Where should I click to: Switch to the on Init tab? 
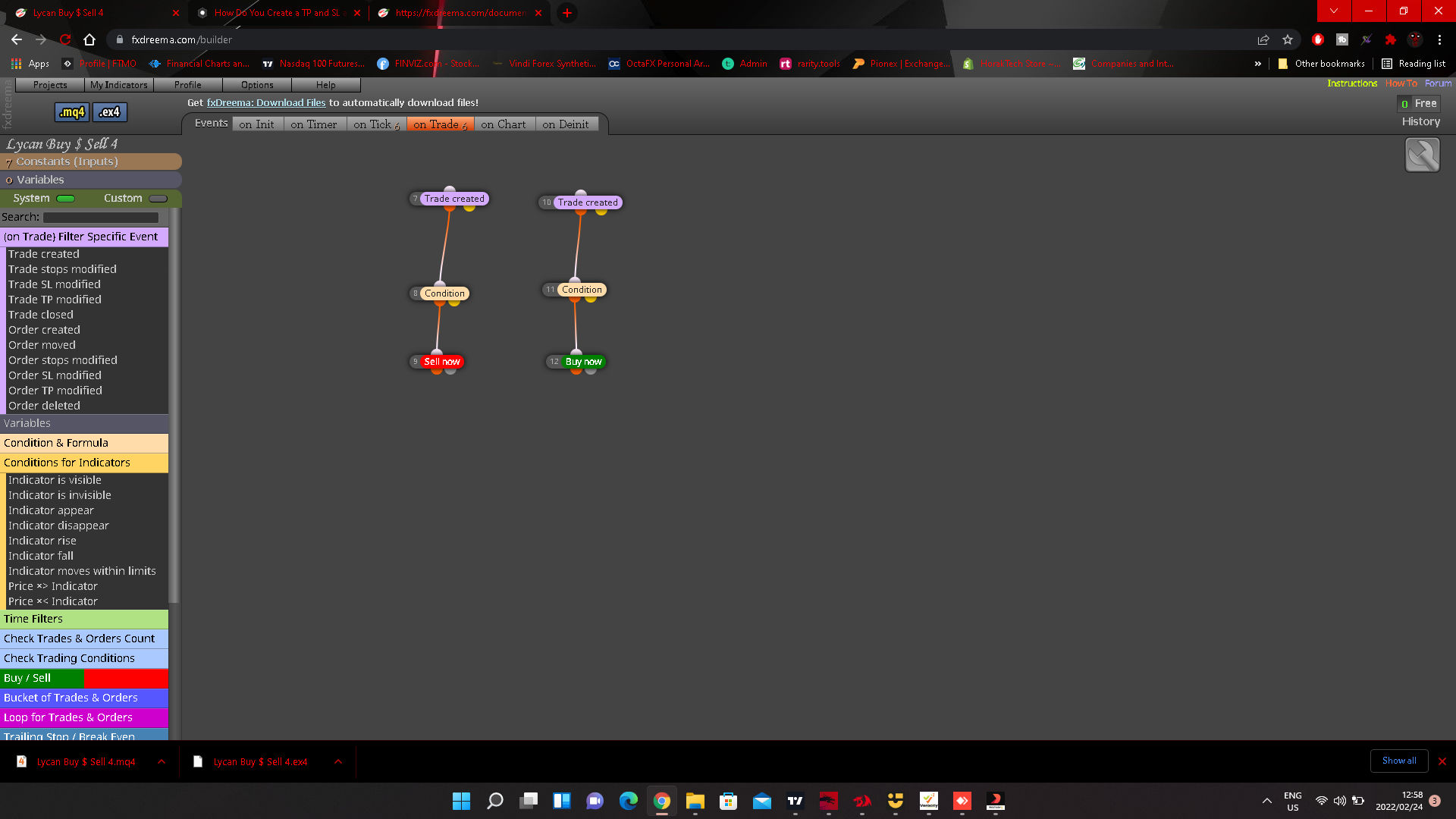tap(257, 124)
